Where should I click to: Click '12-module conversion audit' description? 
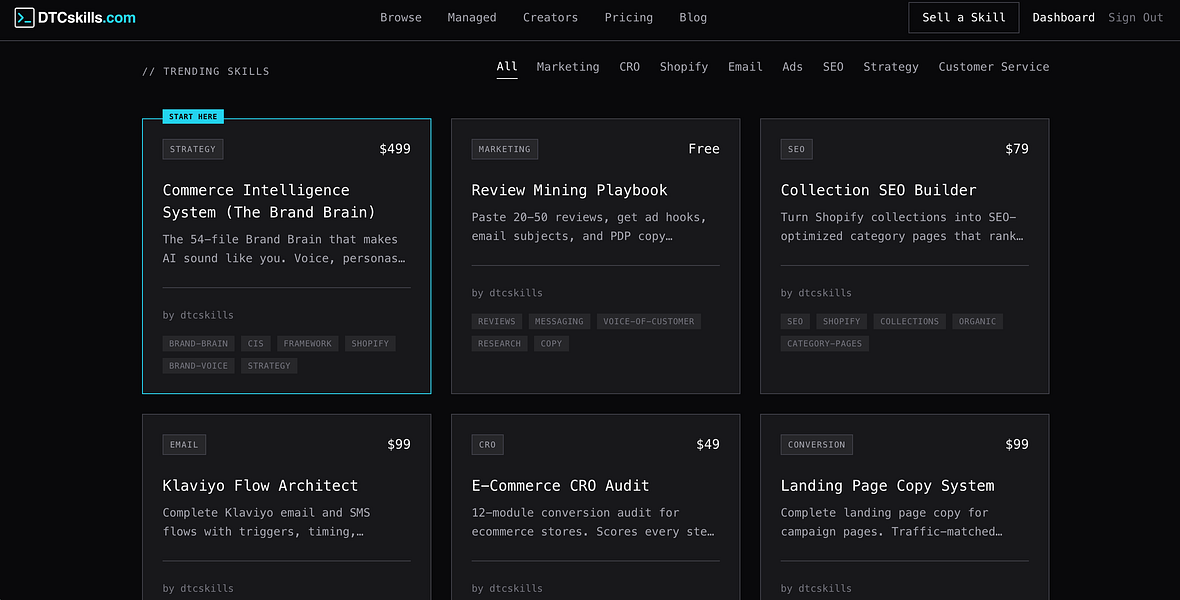click(593, 522)
